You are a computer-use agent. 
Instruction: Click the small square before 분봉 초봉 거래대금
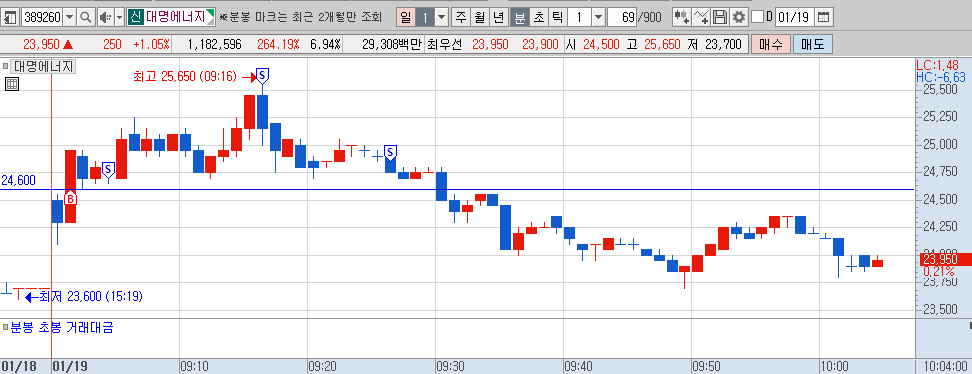tap(5, 327)
